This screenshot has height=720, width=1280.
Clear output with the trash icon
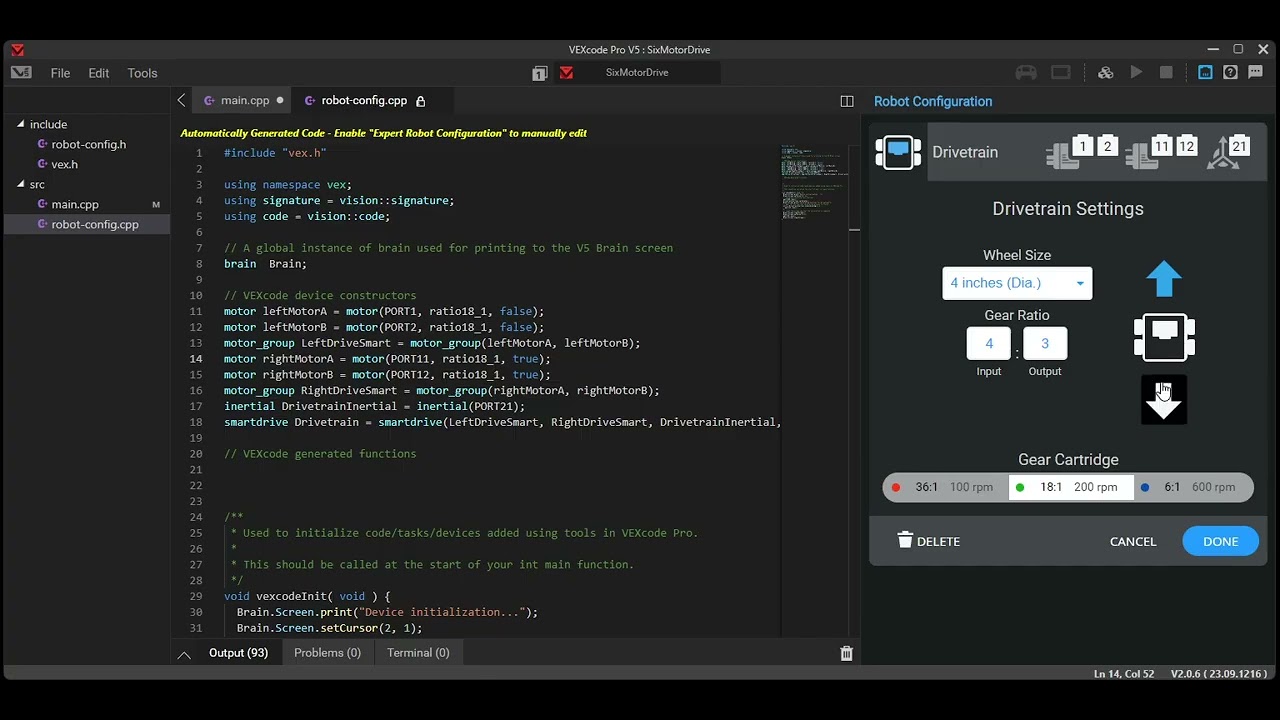(x=847, y=653)
